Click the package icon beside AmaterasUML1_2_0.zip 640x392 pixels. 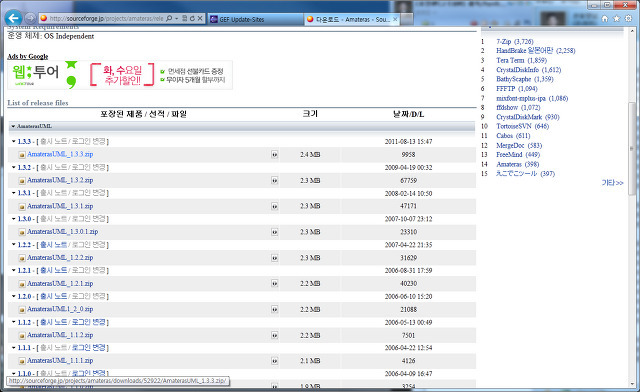[x=22, y=310]
